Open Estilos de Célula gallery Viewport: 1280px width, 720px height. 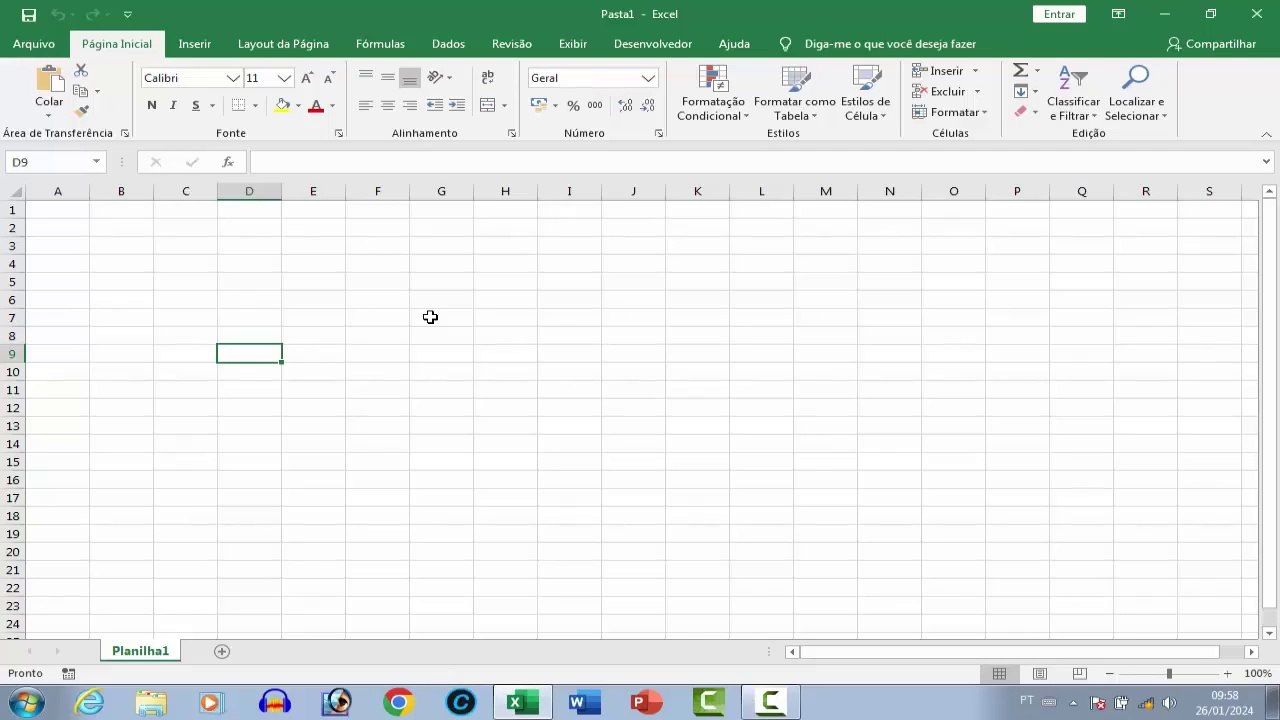[x=865, y=94]
